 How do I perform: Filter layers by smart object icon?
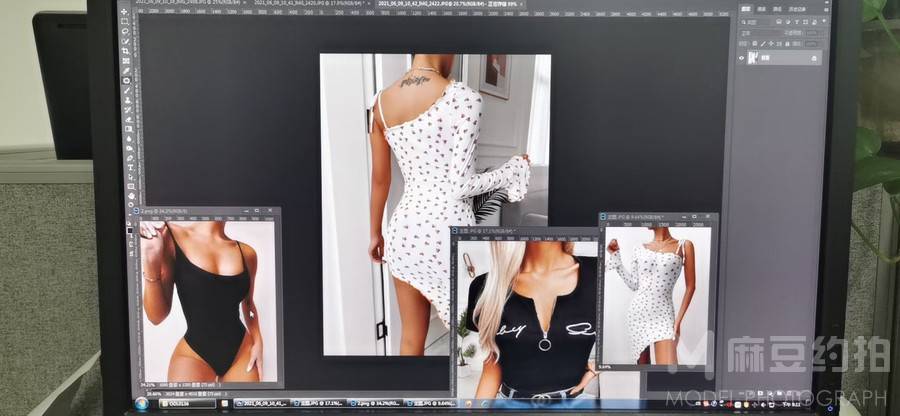(x=814, y=22)
